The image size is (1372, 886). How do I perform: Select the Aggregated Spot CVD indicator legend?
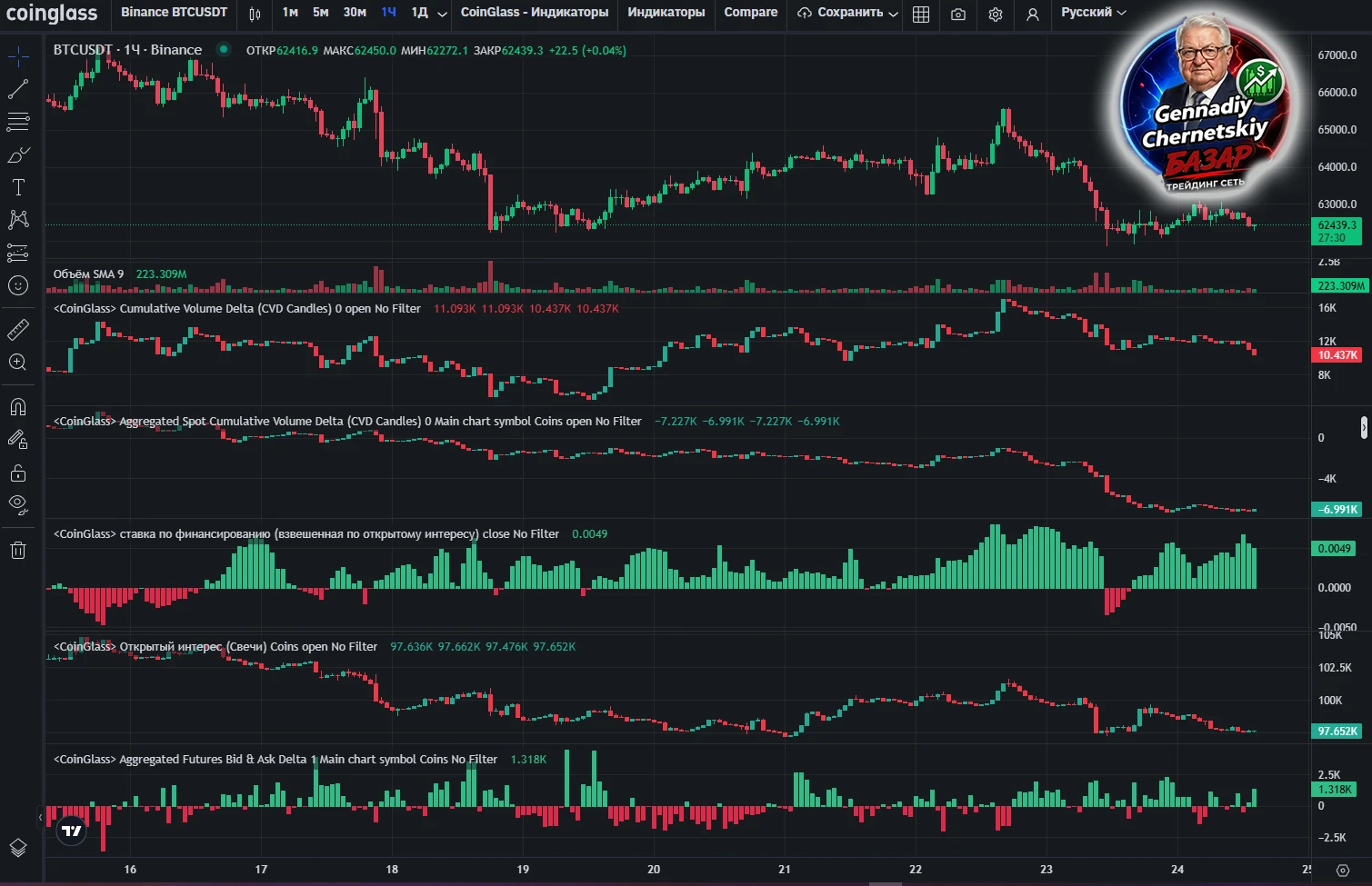coord(347,422)
